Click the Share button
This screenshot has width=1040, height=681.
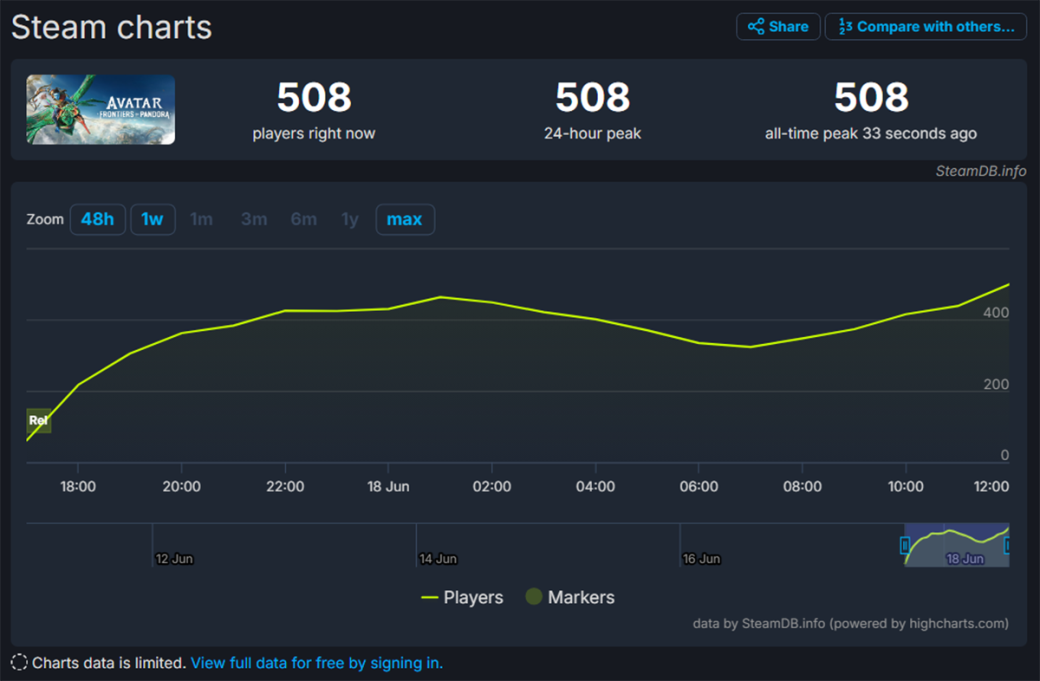[x=778, y=27]
